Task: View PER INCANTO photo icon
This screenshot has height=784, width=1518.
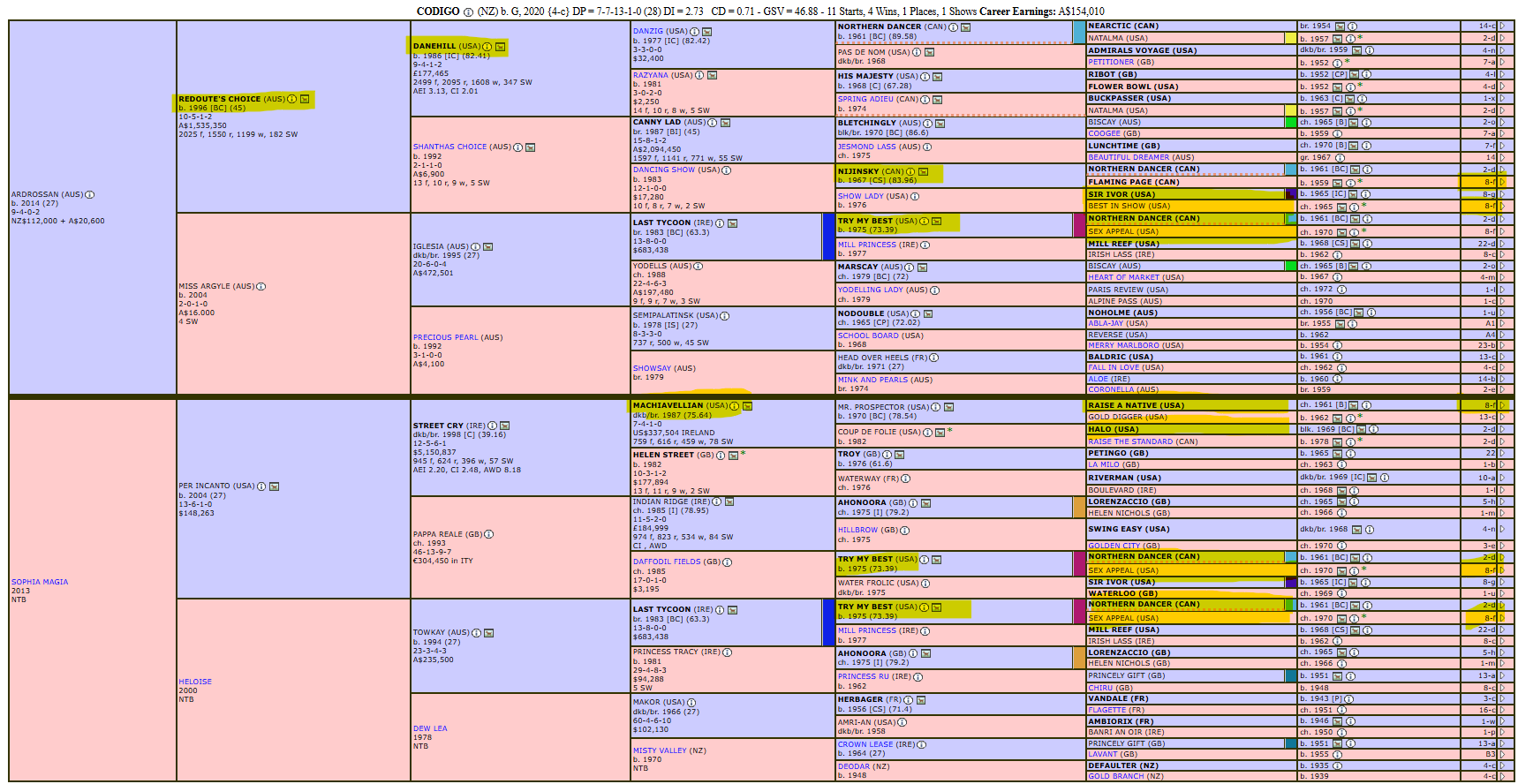Action: click(x=274, y=486)
